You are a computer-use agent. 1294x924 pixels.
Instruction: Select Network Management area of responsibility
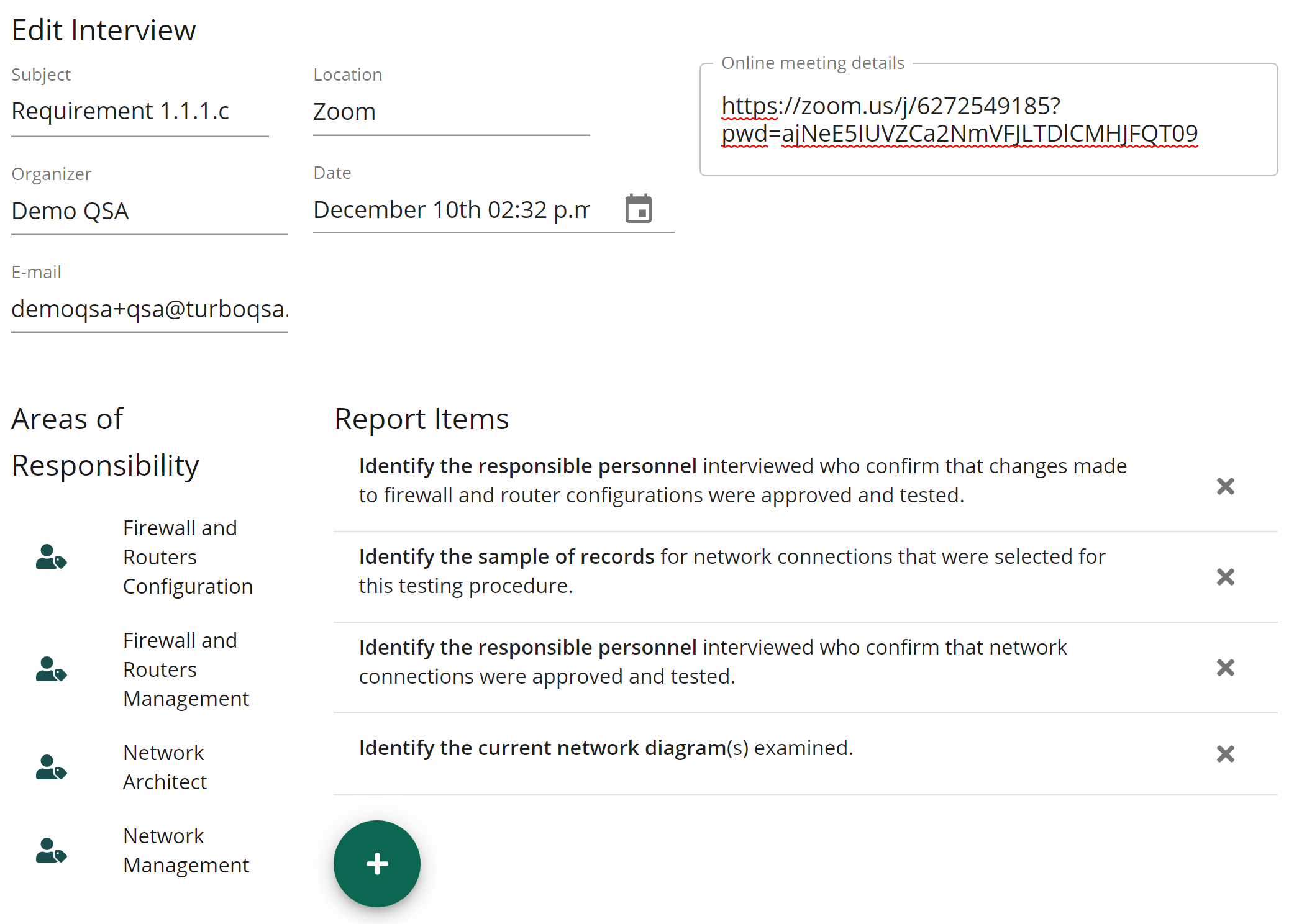pyautogui.click(x=186, y=851)
